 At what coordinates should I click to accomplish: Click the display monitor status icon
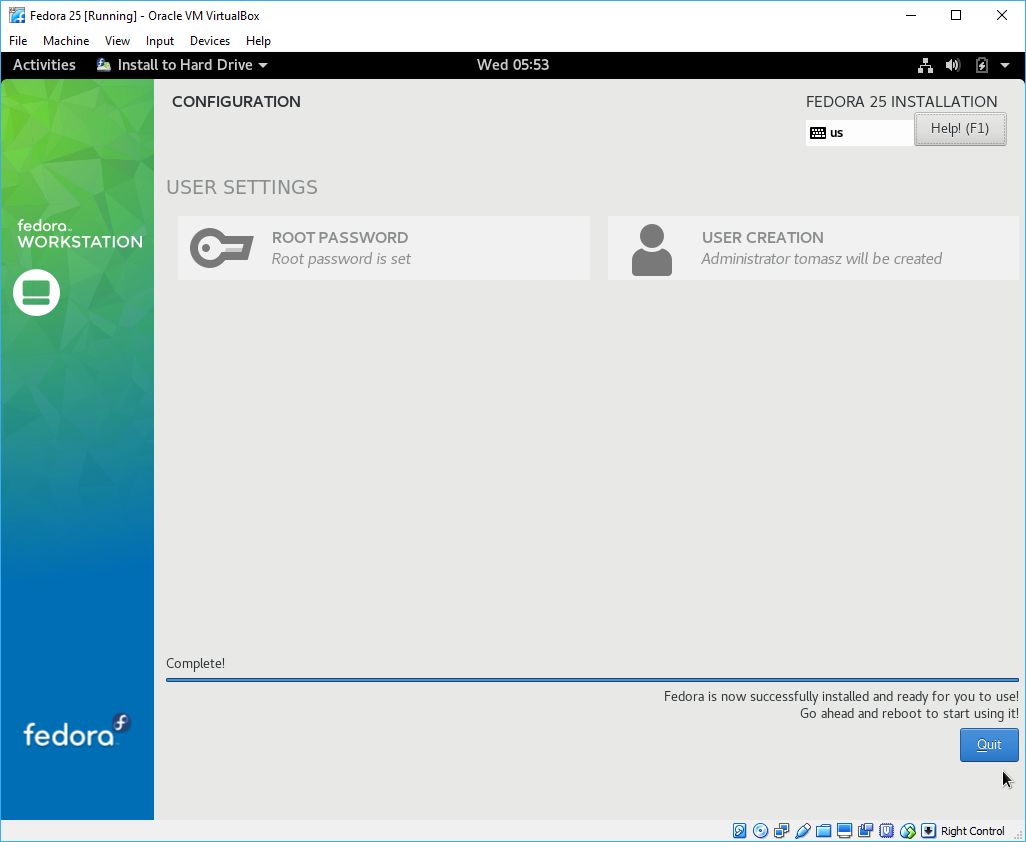pyautogui.click(x=844, y=831)
